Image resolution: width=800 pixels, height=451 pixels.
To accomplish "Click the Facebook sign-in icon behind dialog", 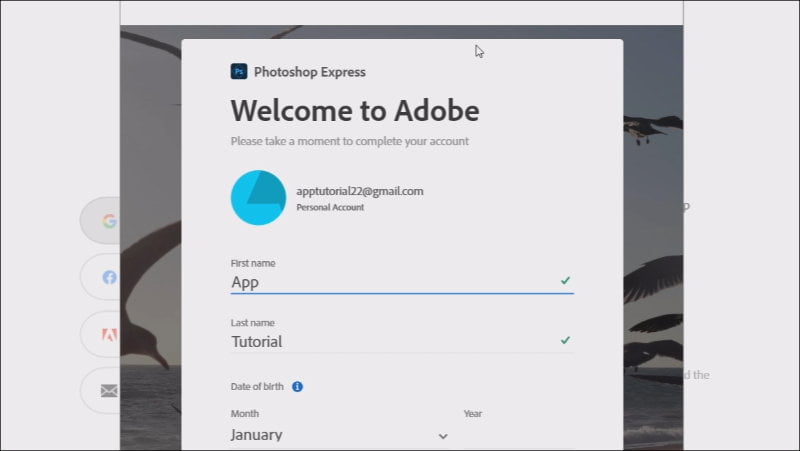I will pos(109,278).
